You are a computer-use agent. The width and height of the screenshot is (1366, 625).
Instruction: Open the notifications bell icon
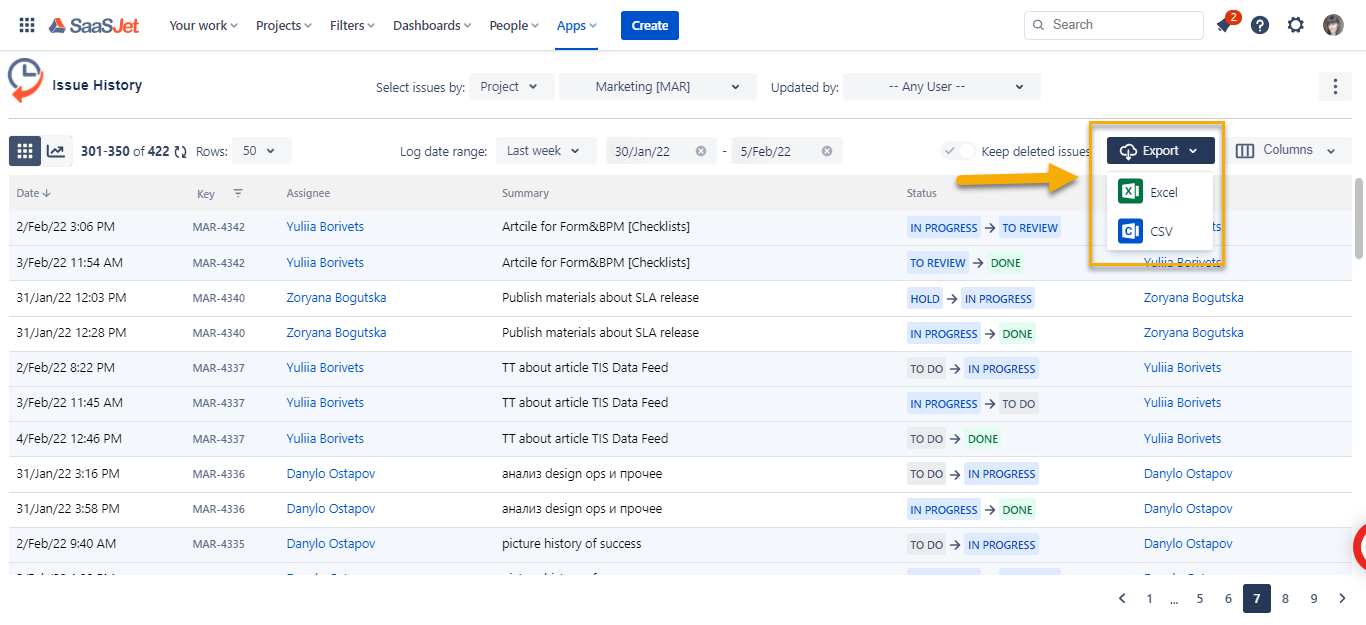pyautogui.click(x=1224, y=25)
